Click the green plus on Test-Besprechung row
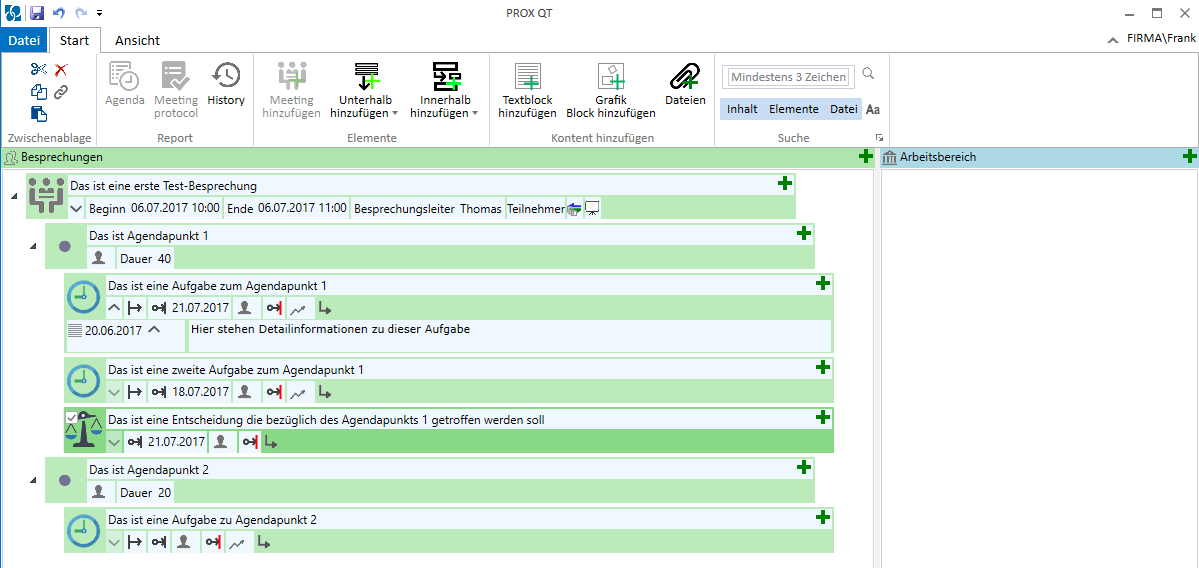The width and height of the screenshot is (1199, 568). coord(785,183)
